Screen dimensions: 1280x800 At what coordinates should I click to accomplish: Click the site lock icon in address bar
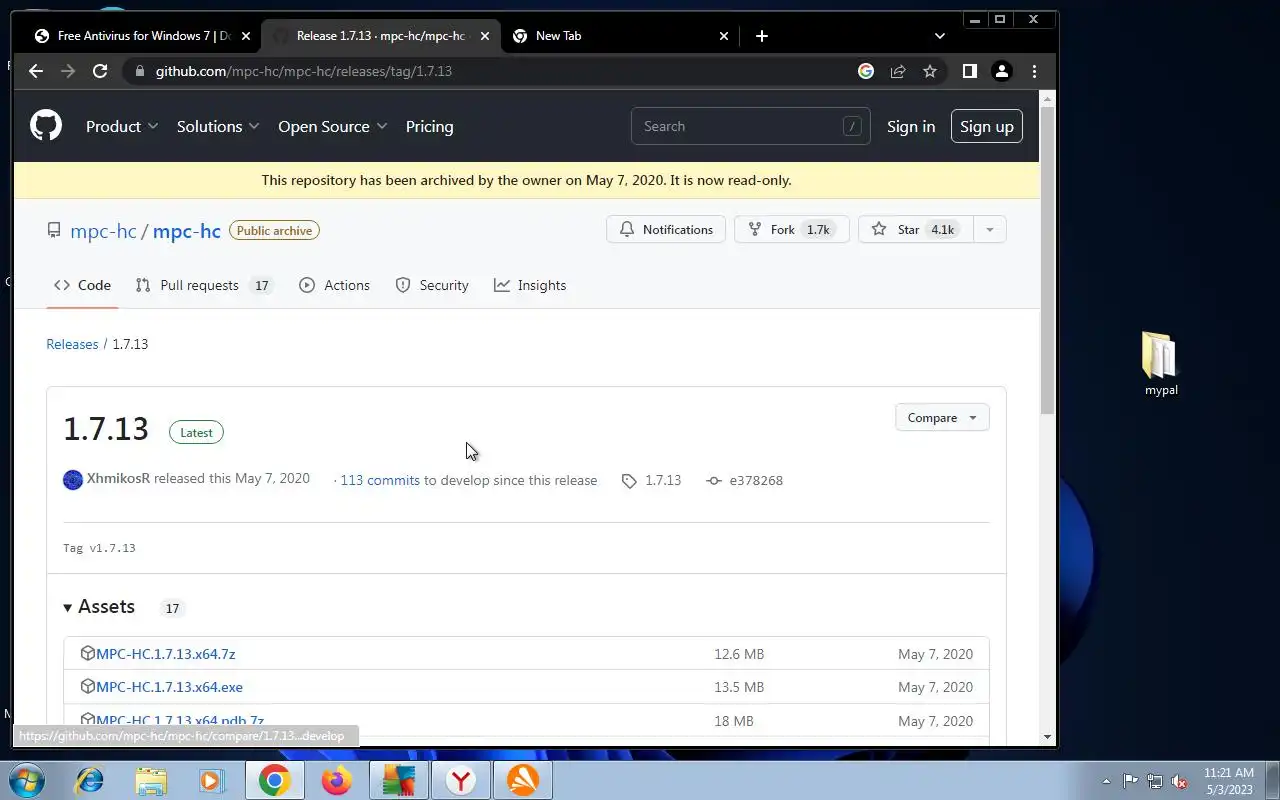pos(139,71)
